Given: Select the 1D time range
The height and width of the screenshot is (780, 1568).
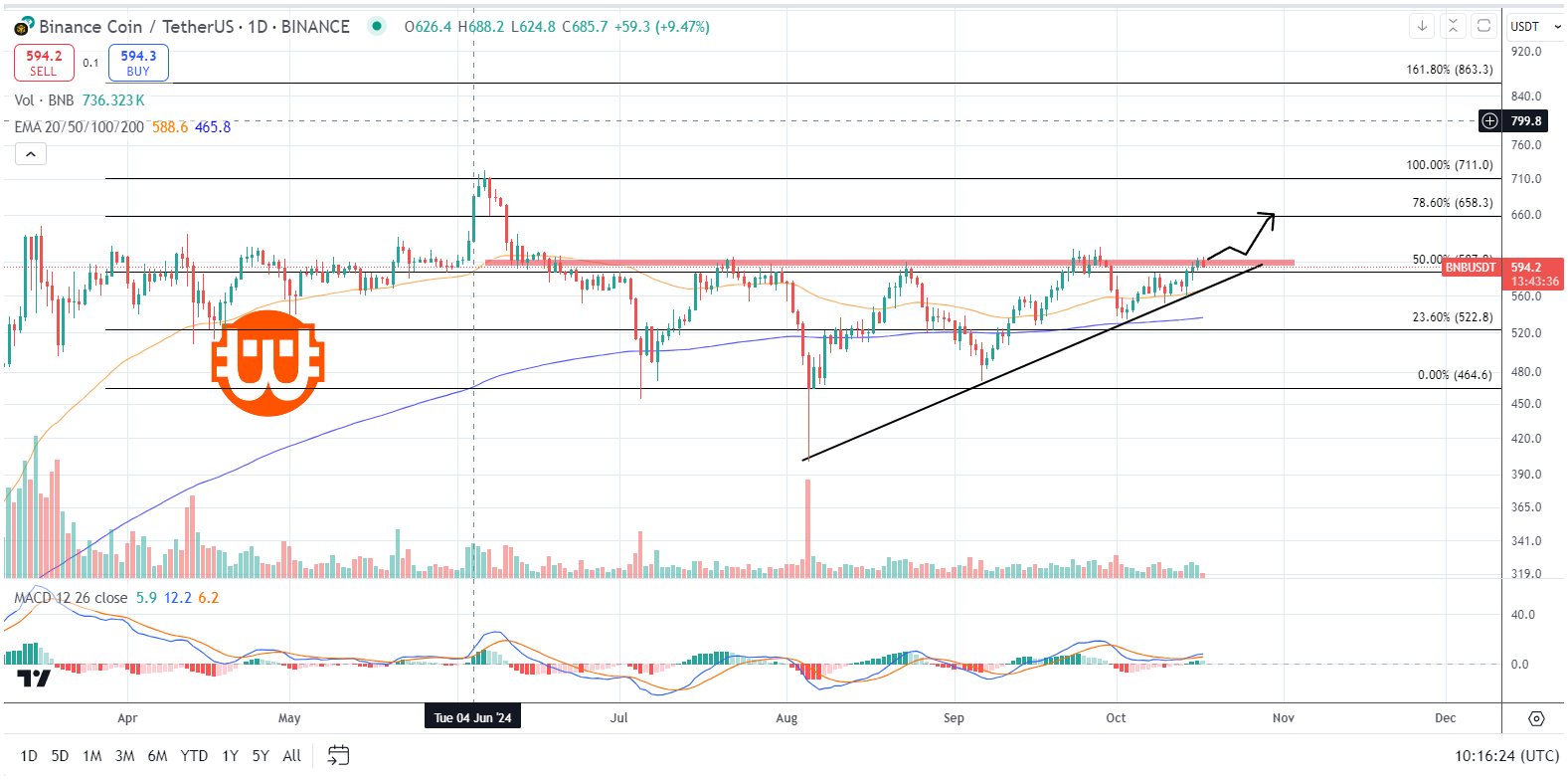Looking at the screenshot, I should coord(29,756).
